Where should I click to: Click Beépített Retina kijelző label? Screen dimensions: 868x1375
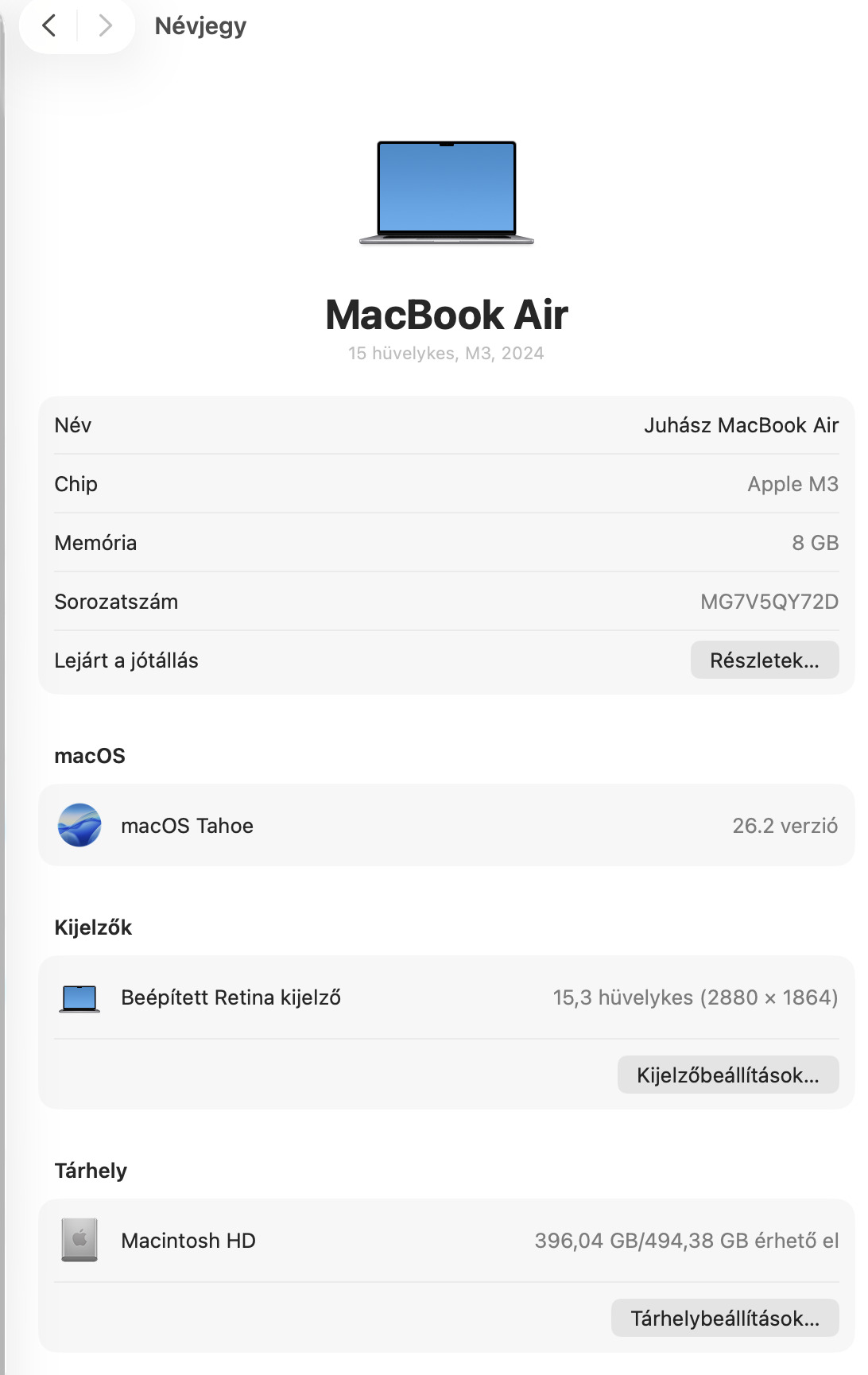(231, 997)
